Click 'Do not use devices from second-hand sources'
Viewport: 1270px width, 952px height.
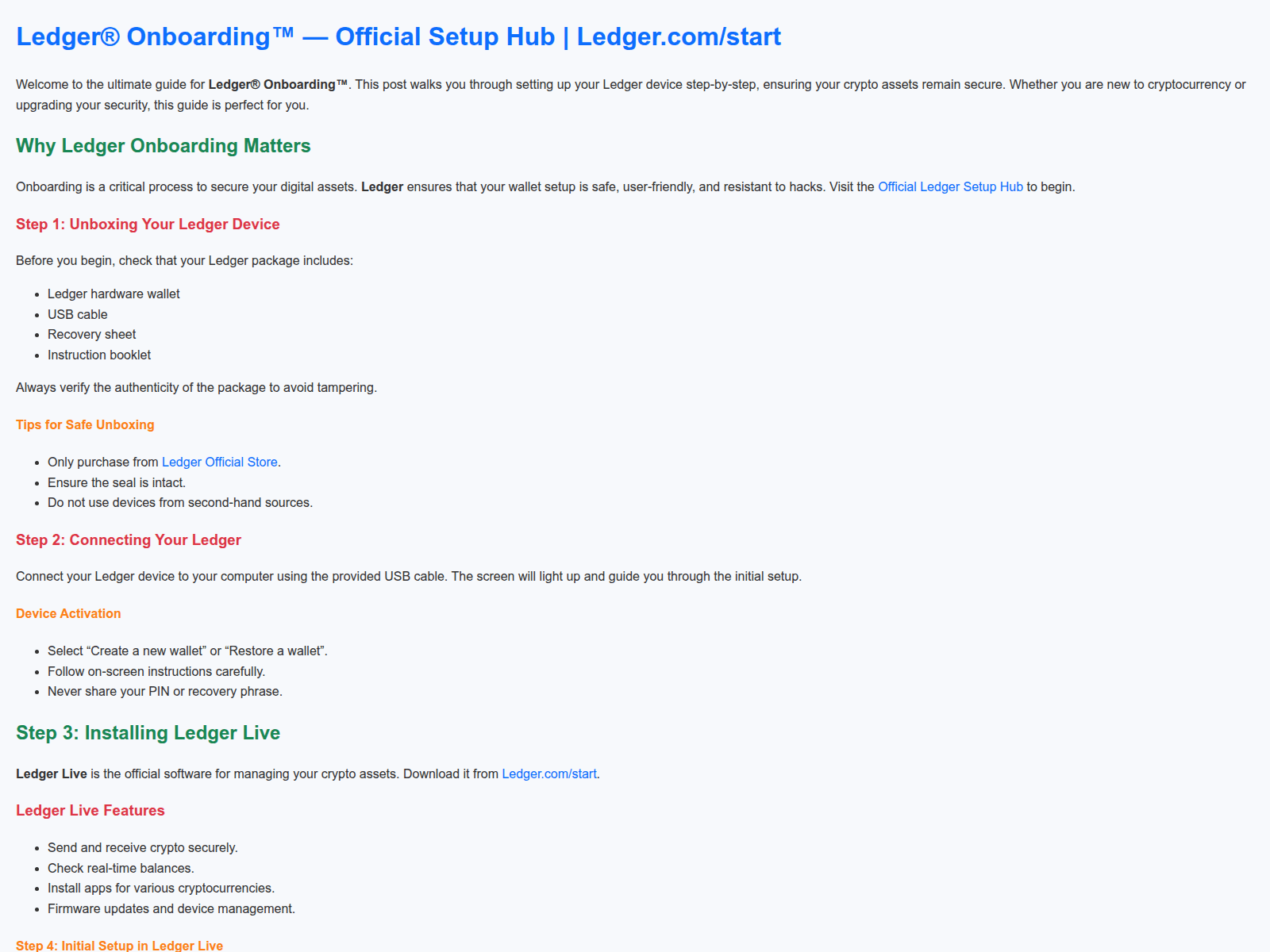tap(180, 502)
